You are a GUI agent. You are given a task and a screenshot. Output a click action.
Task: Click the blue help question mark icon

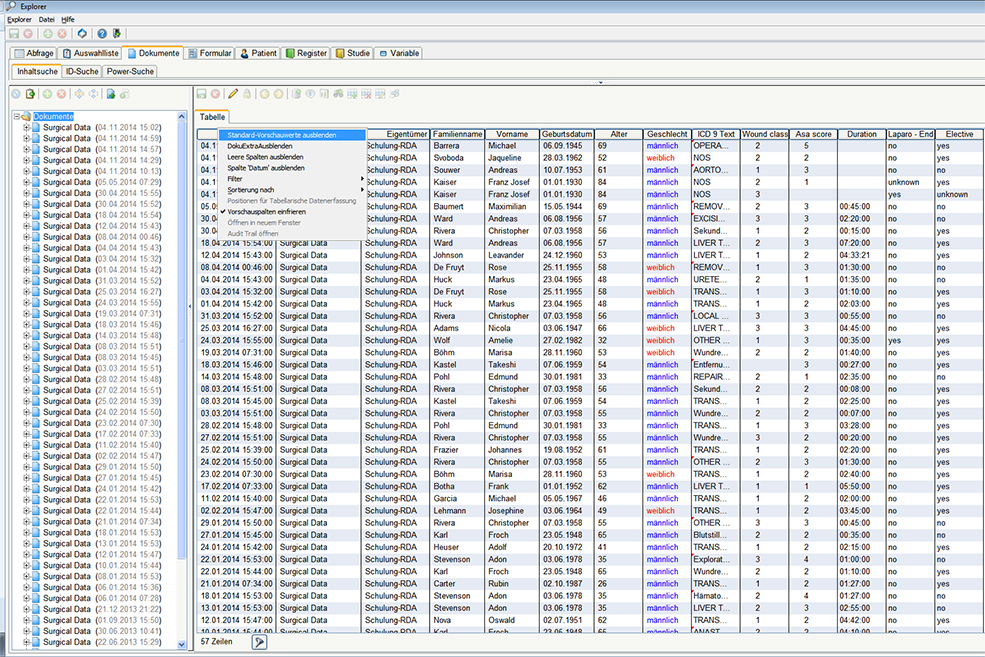point(101,33)
